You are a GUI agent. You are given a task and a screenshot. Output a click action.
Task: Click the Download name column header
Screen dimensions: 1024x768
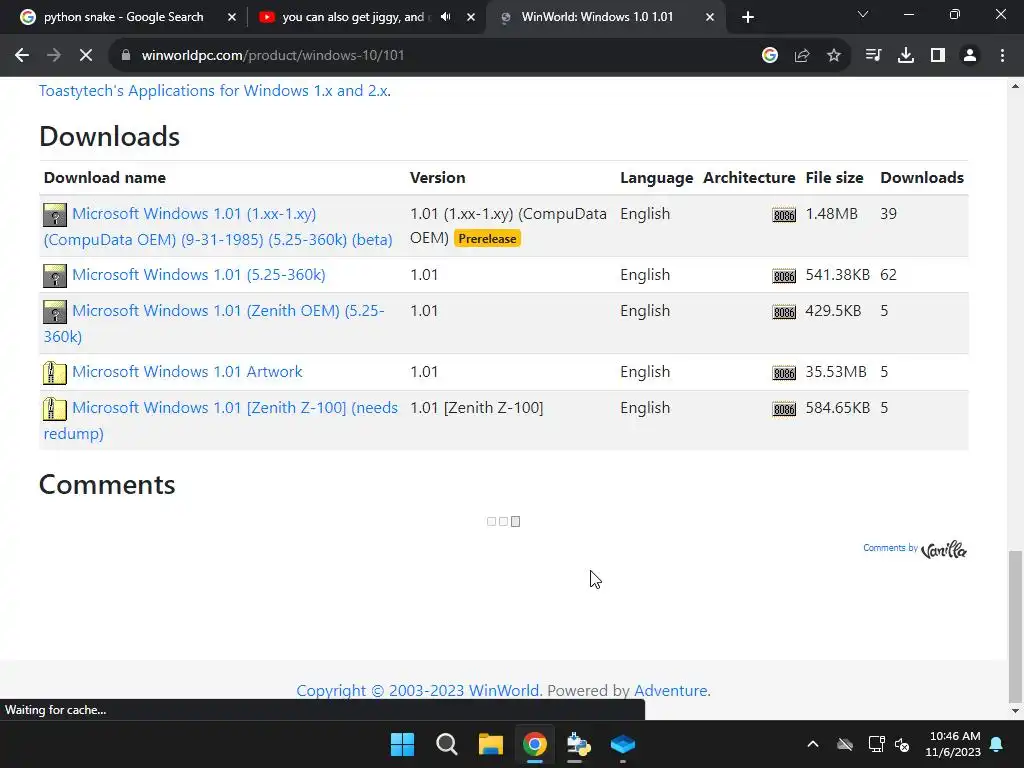[104, 178]
